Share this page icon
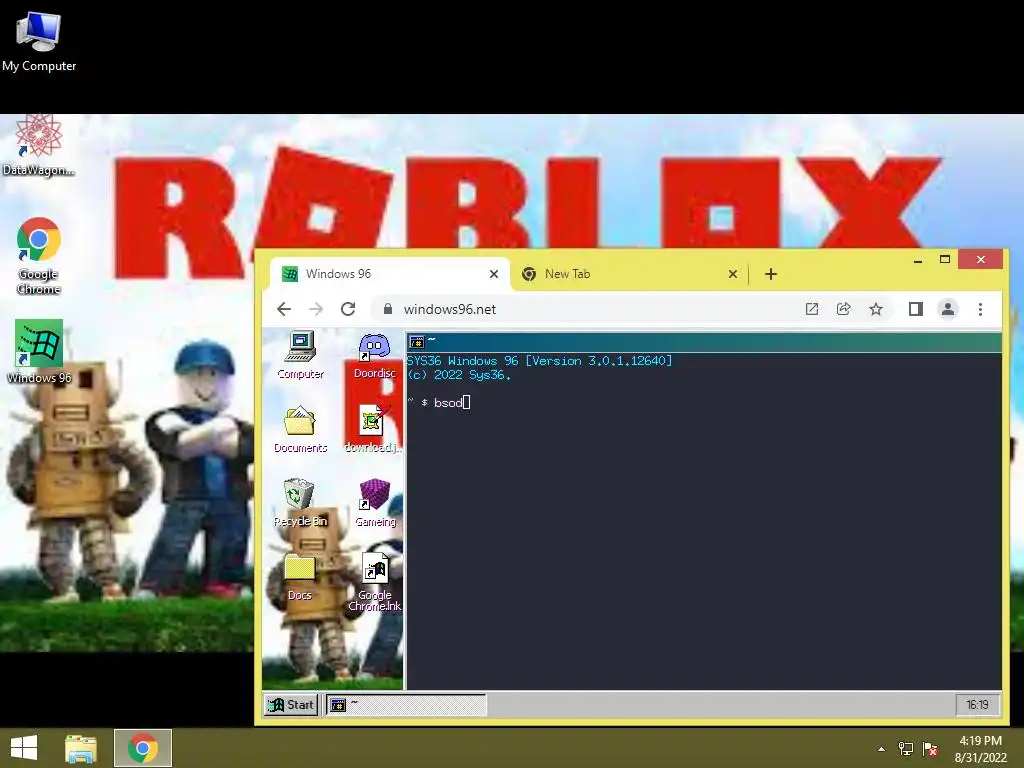Screen dimensions: 1024x768 tap(844, 309)
